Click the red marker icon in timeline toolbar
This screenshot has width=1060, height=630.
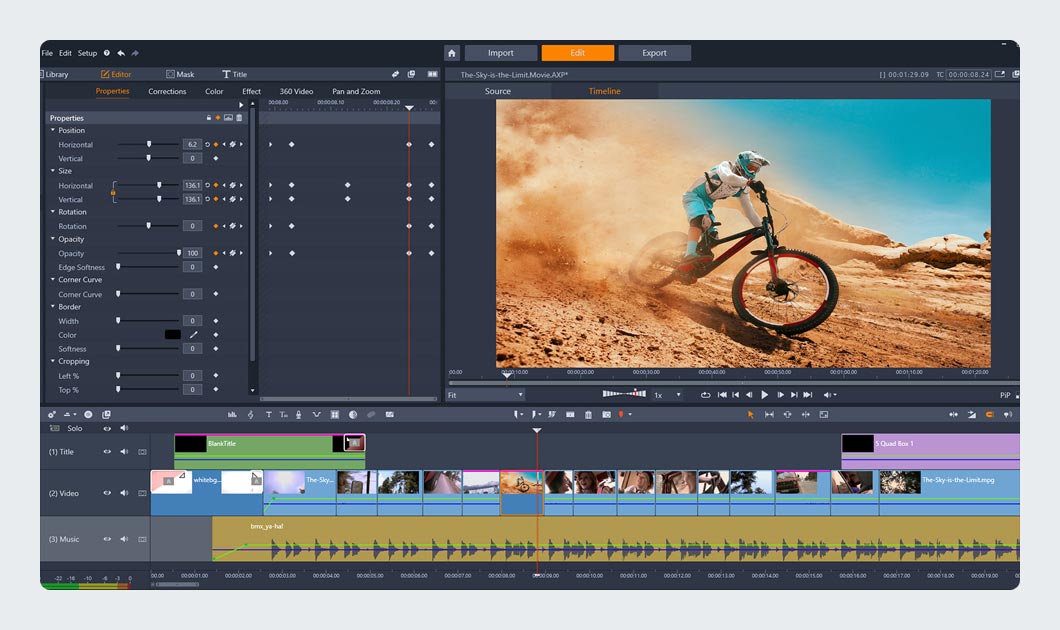pos(621,414)
